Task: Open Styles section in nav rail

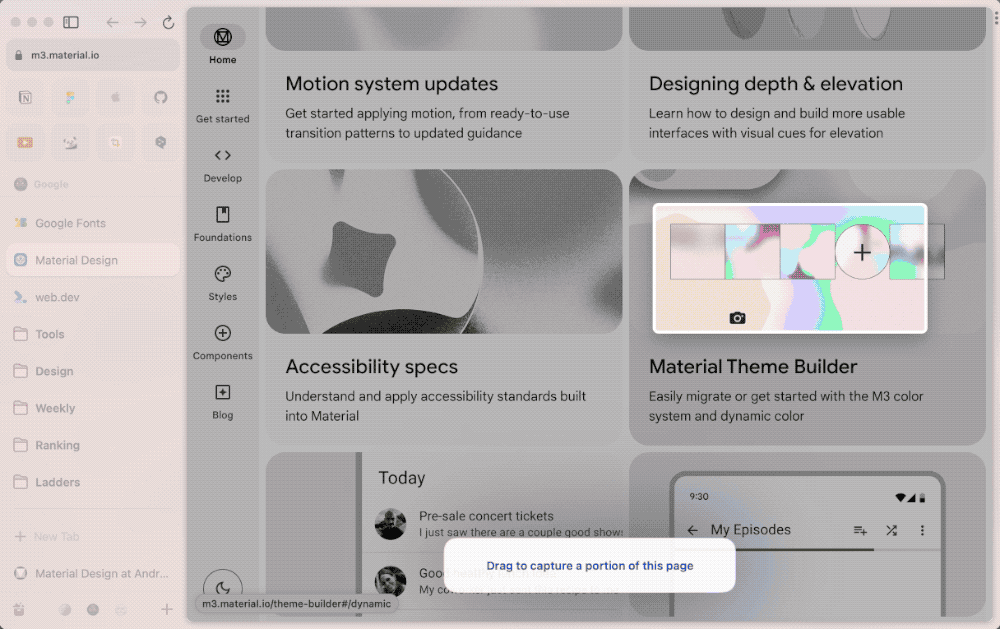Action: [x=223, y=283]
